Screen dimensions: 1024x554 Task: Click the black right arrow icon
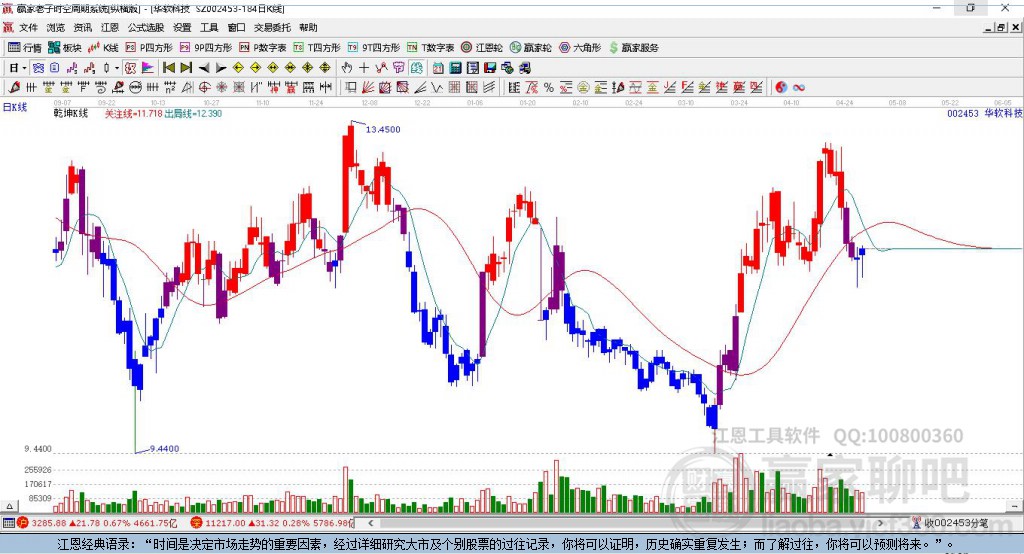[221, 68]
